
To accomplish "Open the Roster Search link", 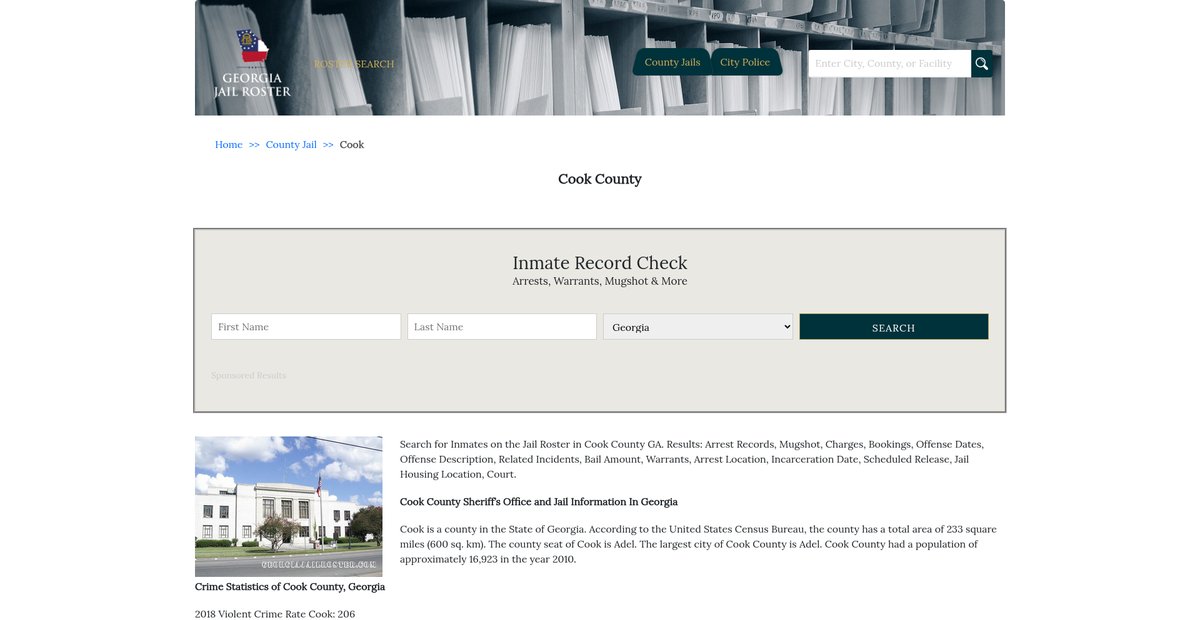I will [354, 64].
